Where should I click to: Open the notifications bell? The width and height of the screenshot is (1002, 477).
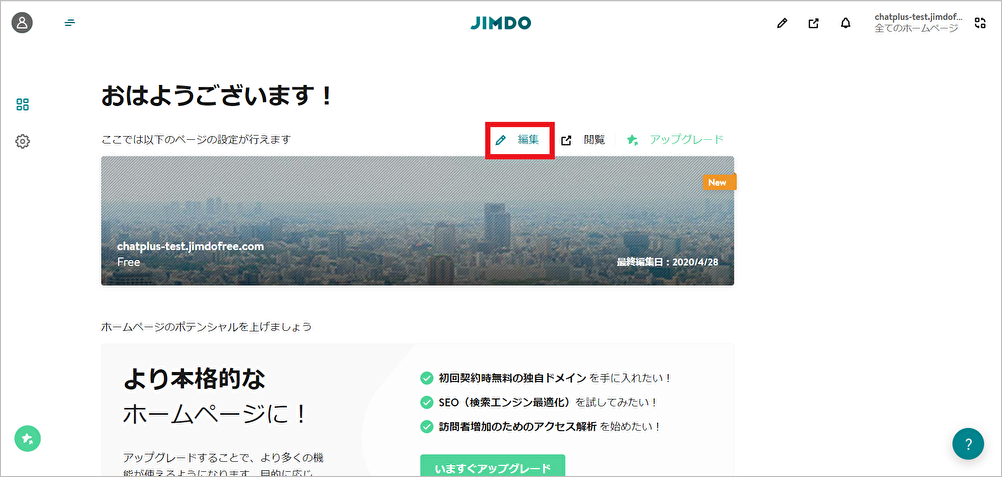[x=846, y=24]
